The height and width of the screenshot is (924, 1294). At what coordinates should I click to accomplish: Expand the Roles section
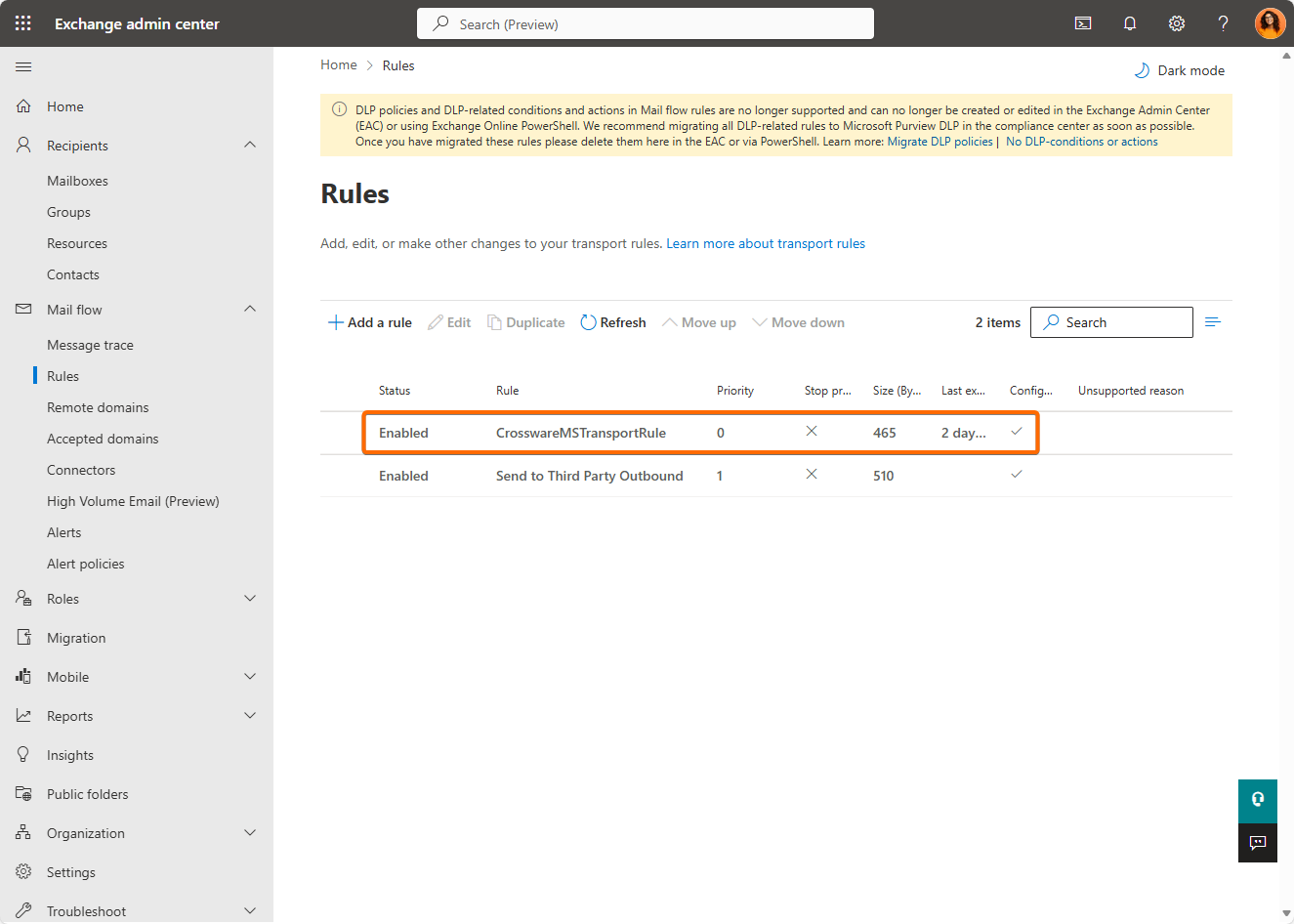click(250, 599)
